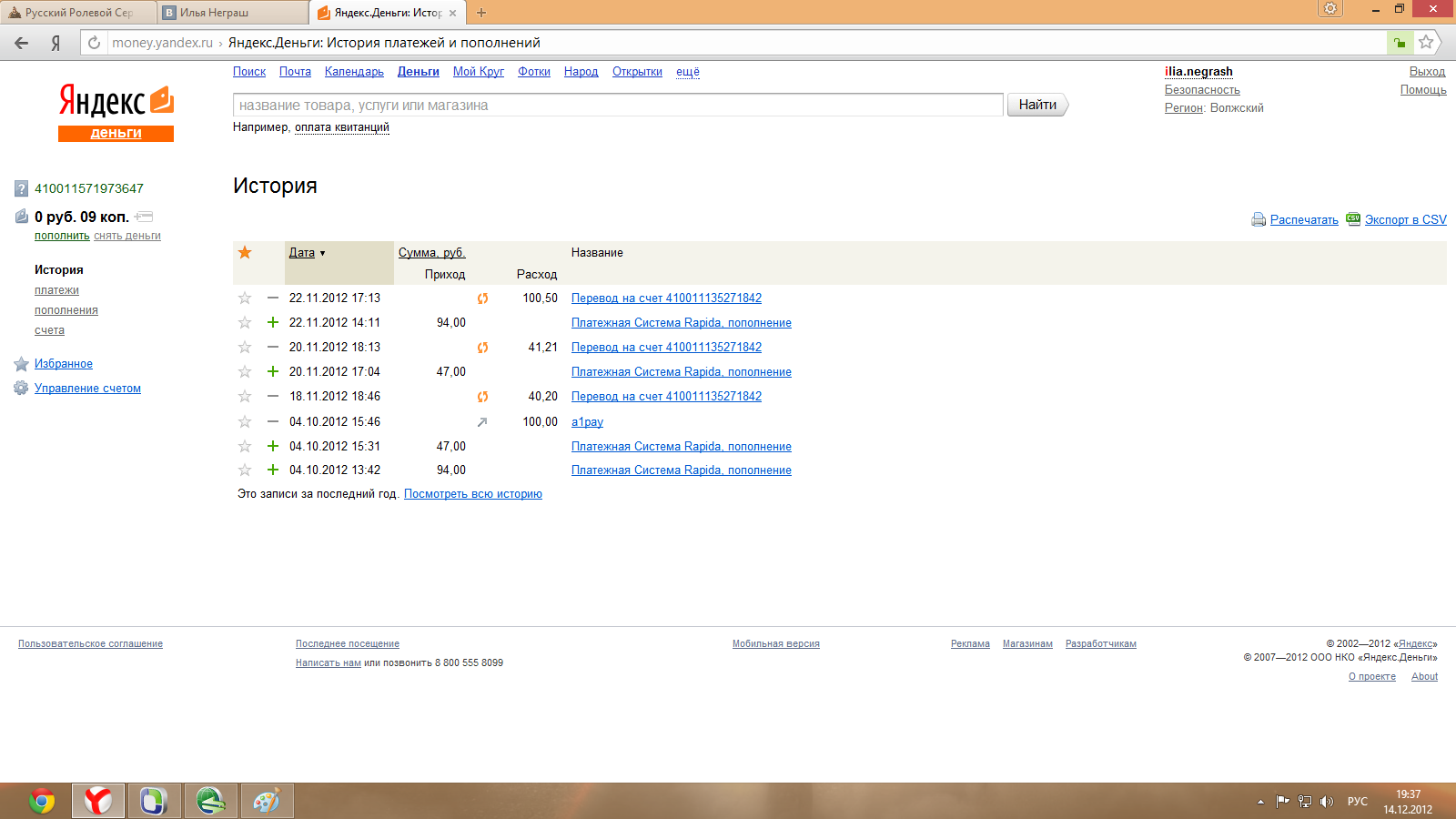Click the Безопасность link
1456x819 pixels.
(1202, 89)
